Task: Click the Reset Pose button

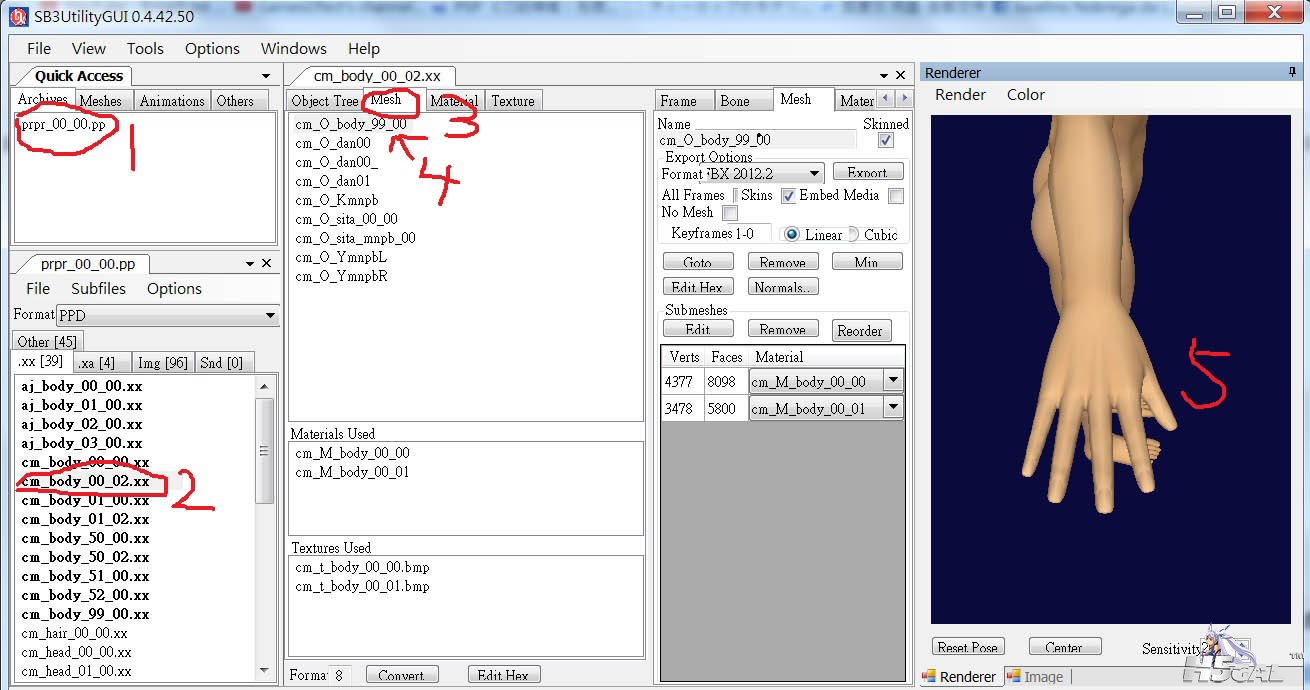Action: click(x=967, y=647)
